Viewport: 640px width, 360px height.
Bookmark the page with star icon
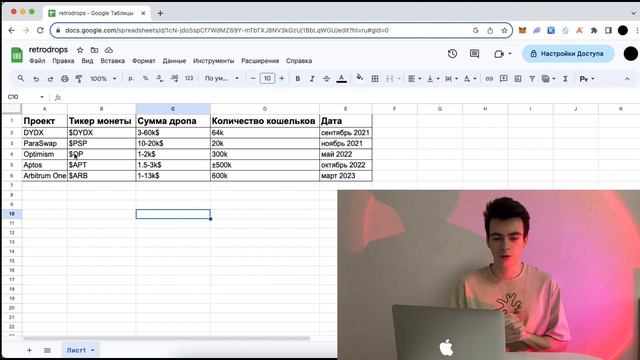coord(504,30)
